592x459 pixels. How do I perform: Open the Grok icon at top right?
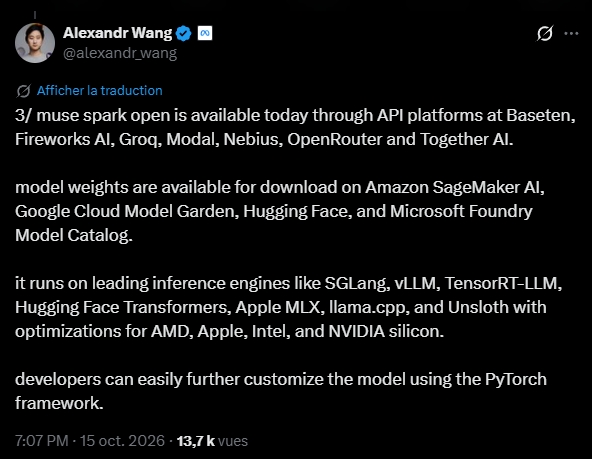point(545,34)
